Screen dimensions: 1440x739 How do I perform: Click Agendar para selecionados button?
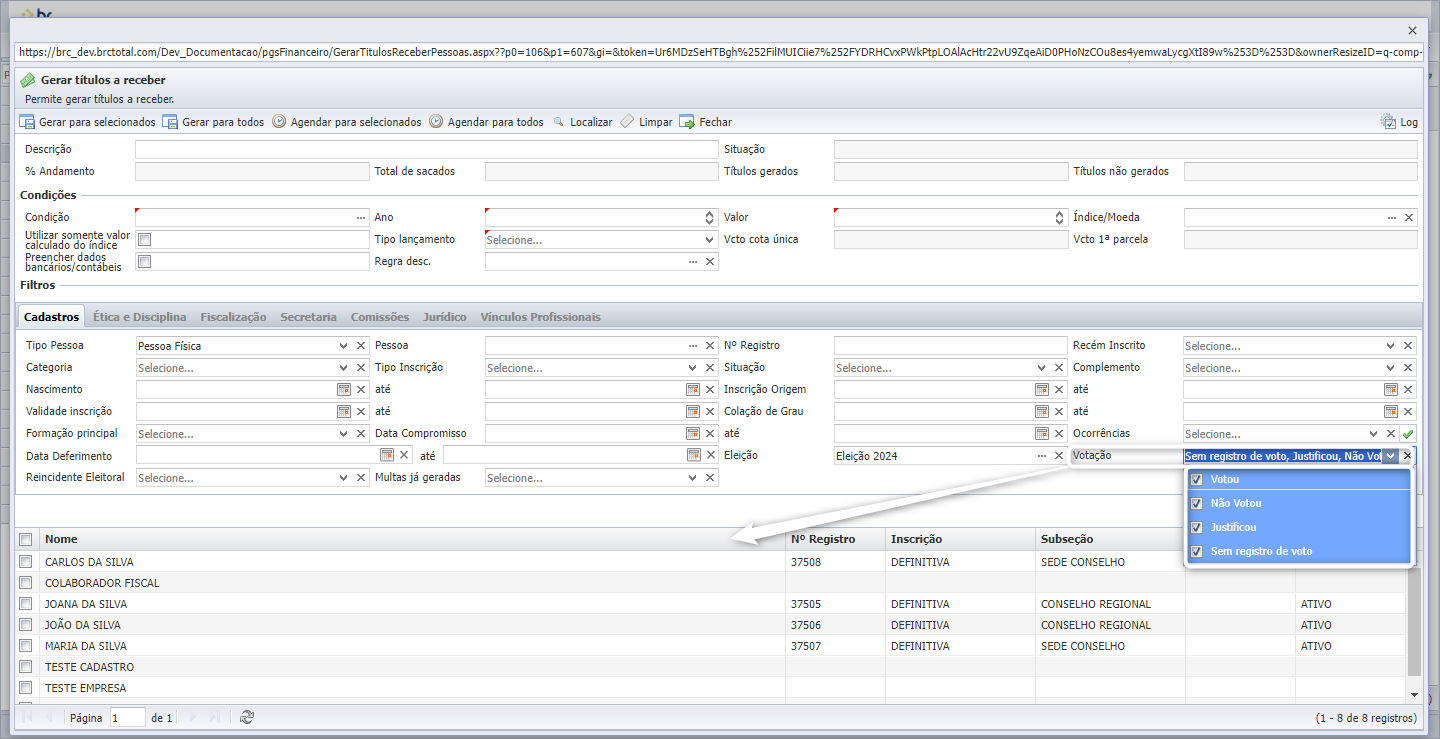coord(347,122)
